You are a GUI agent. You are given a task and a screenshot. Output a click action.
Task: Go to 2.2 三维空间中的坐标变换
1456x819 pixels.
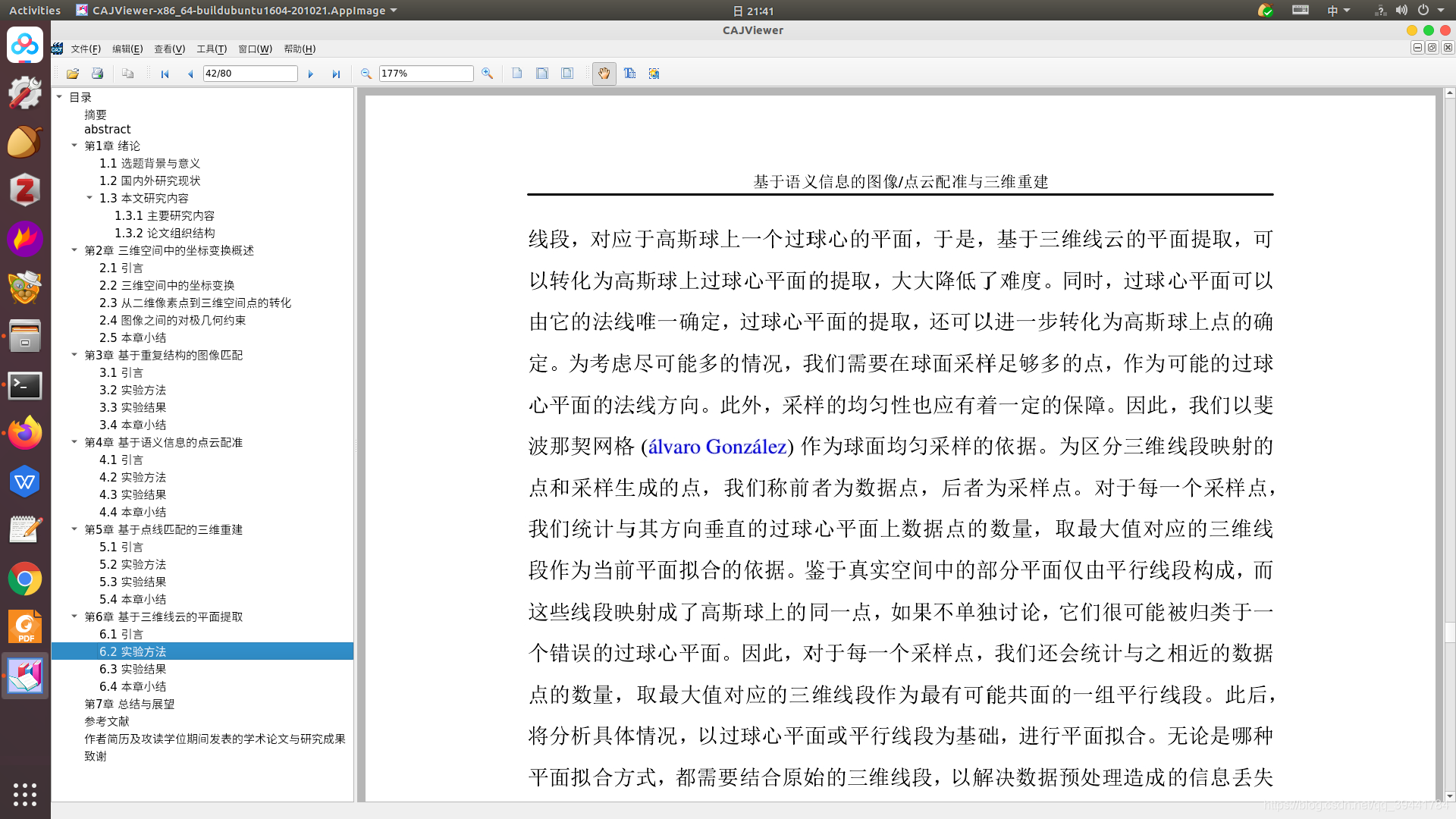click(167, 285)
